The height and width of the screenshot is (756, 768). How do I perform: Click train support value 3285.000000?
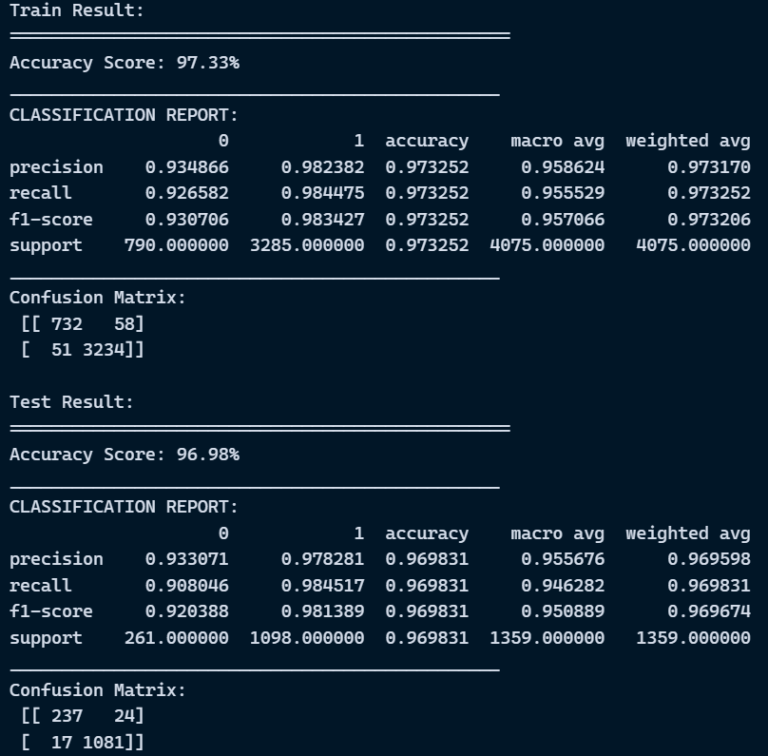click(x=307, y=245)
